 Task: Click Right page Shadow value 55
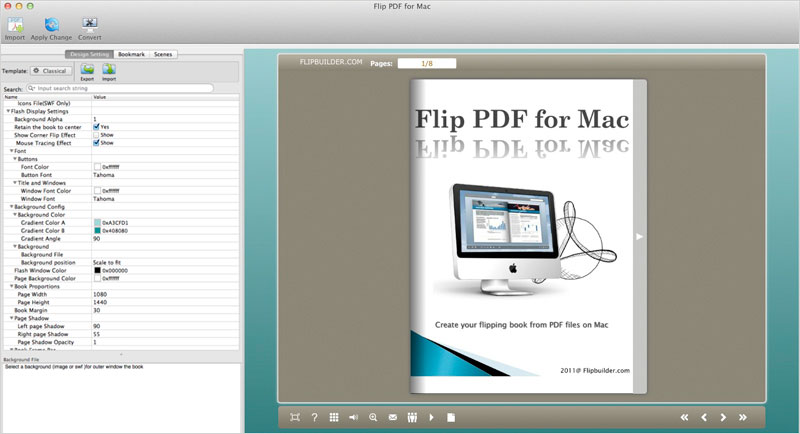(x=96, y=334)
